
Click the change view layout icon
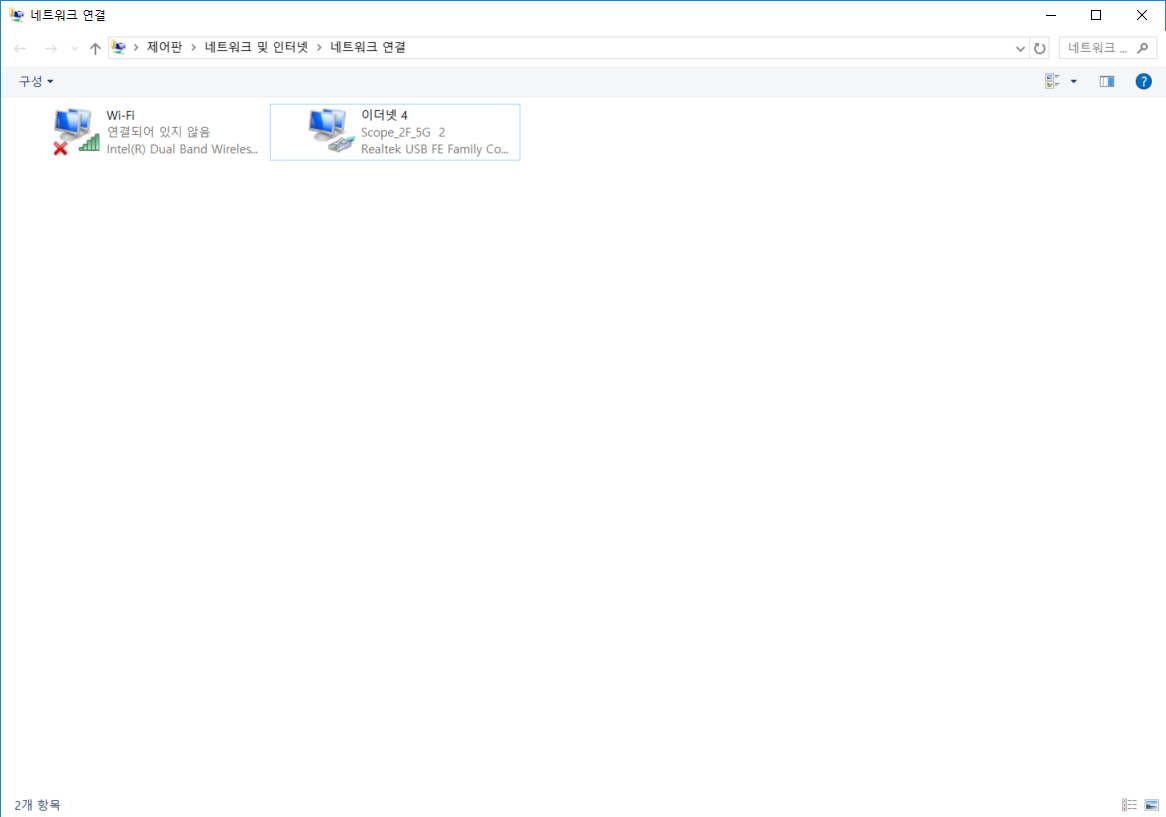(x=1052, y=82)
